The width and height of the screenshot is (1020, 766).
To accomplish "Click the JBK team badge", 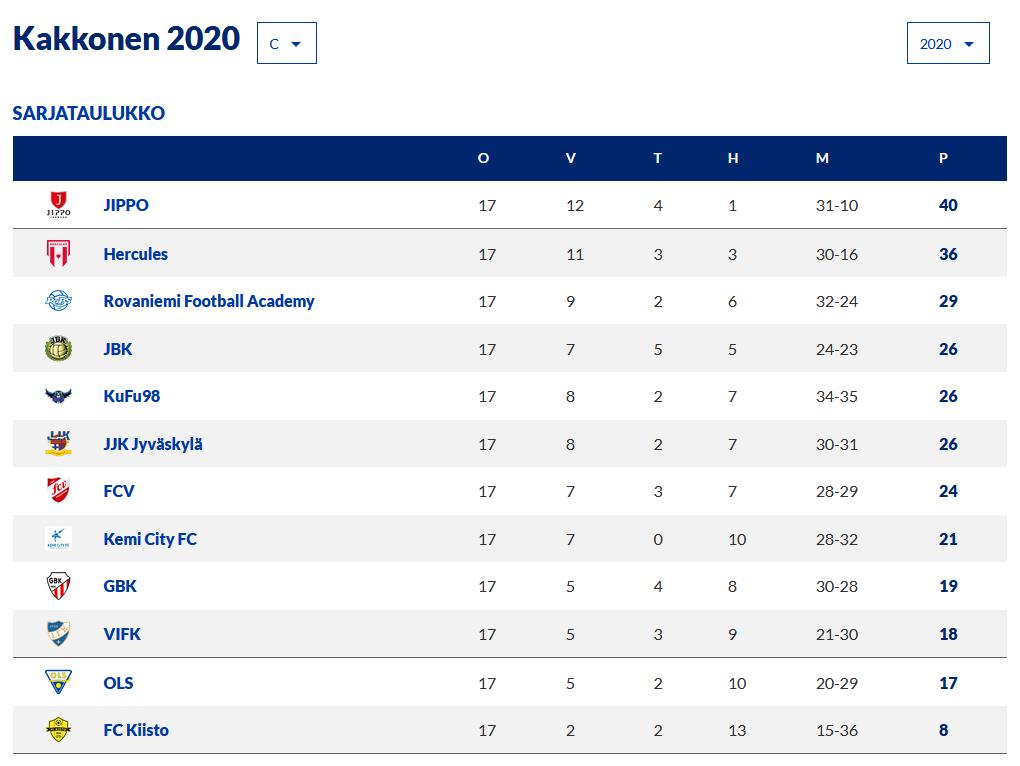I will click(59, 349).
